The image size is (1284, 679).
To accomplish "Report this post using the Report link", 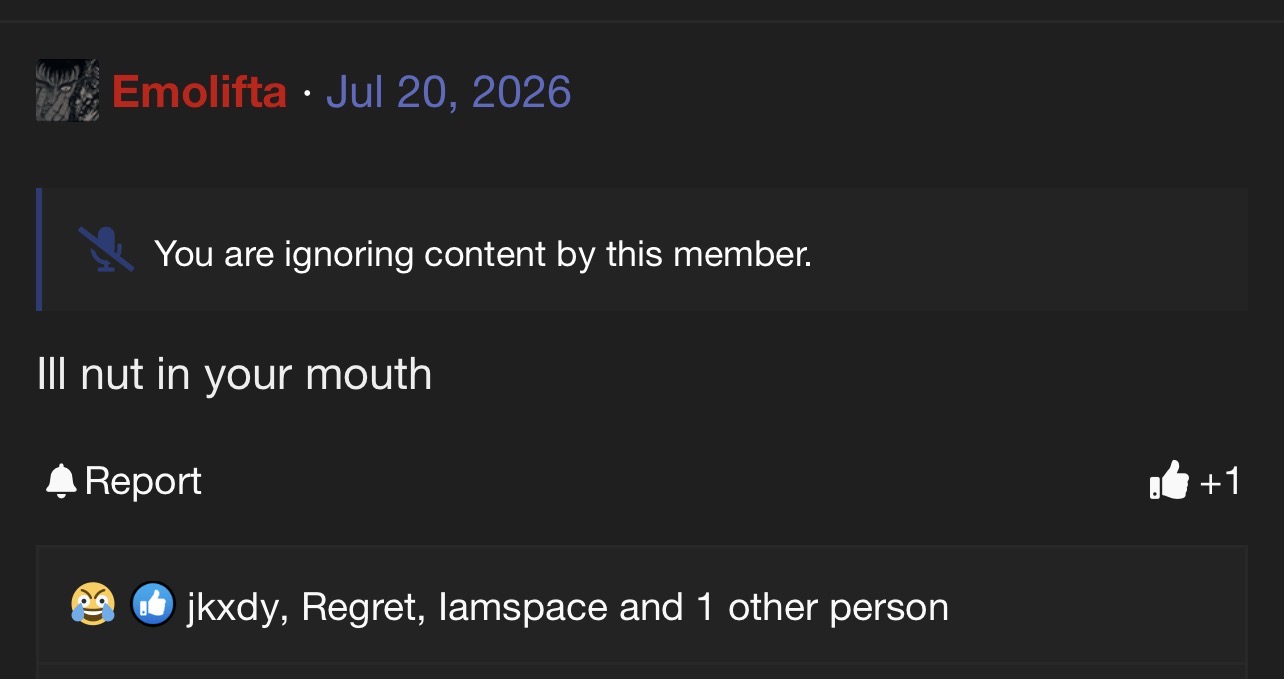I will (x=143, y=481).
